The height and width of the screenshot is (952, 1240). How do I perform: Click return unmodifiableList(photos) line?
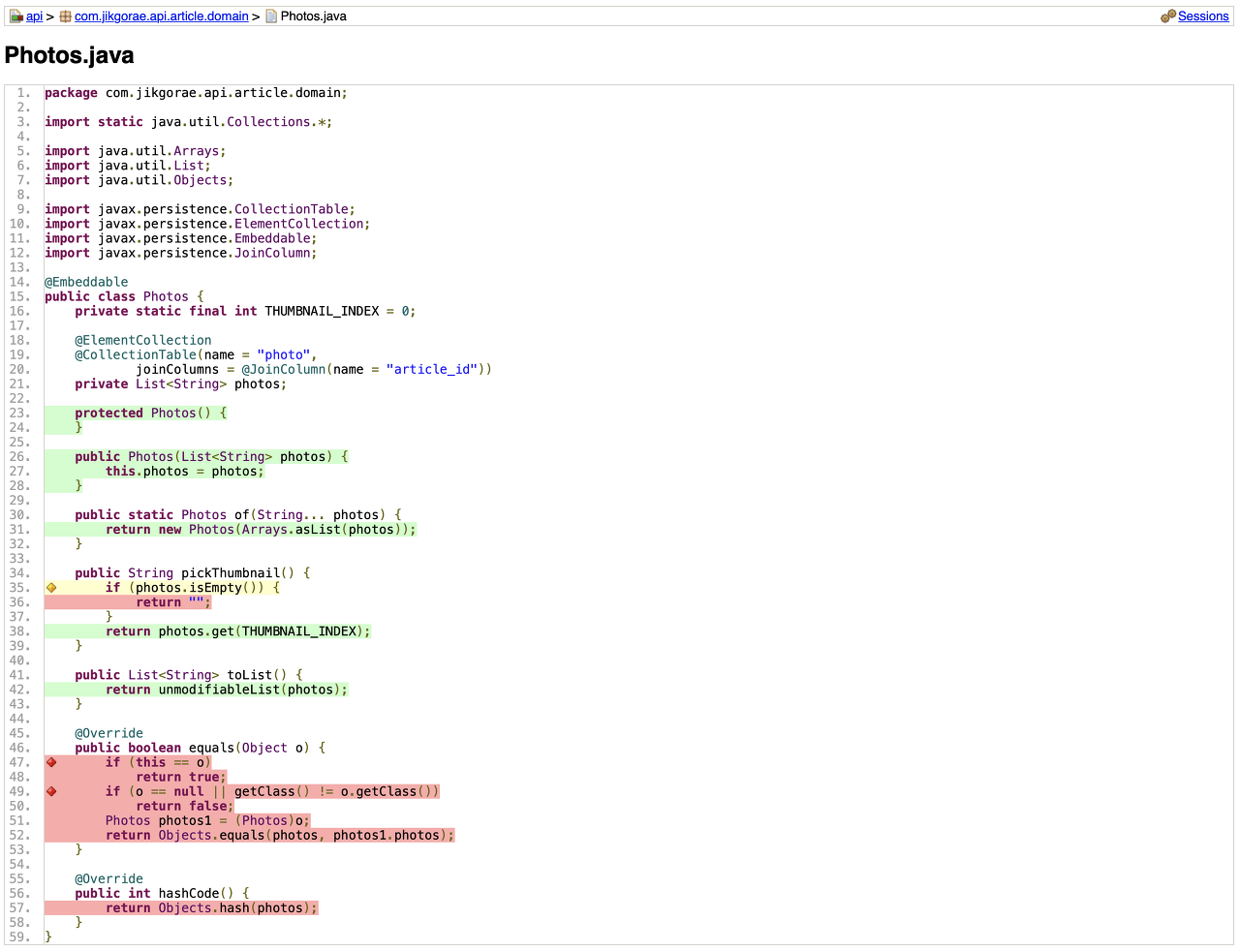(x=227, y=689)
